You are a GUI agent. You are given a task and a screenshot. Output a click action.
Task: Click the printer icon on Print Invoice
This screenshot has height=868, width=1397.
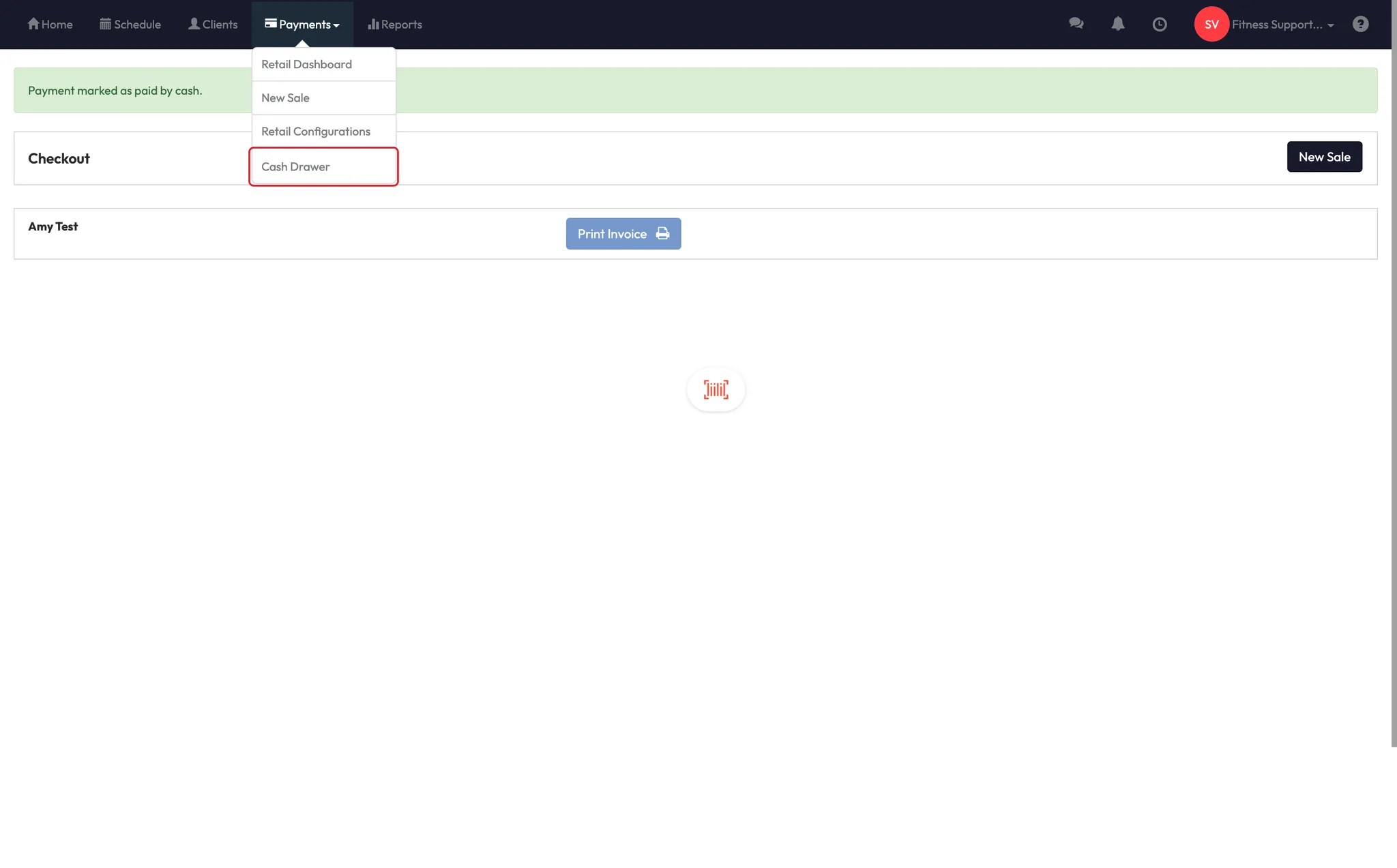(x=662, y=234)
